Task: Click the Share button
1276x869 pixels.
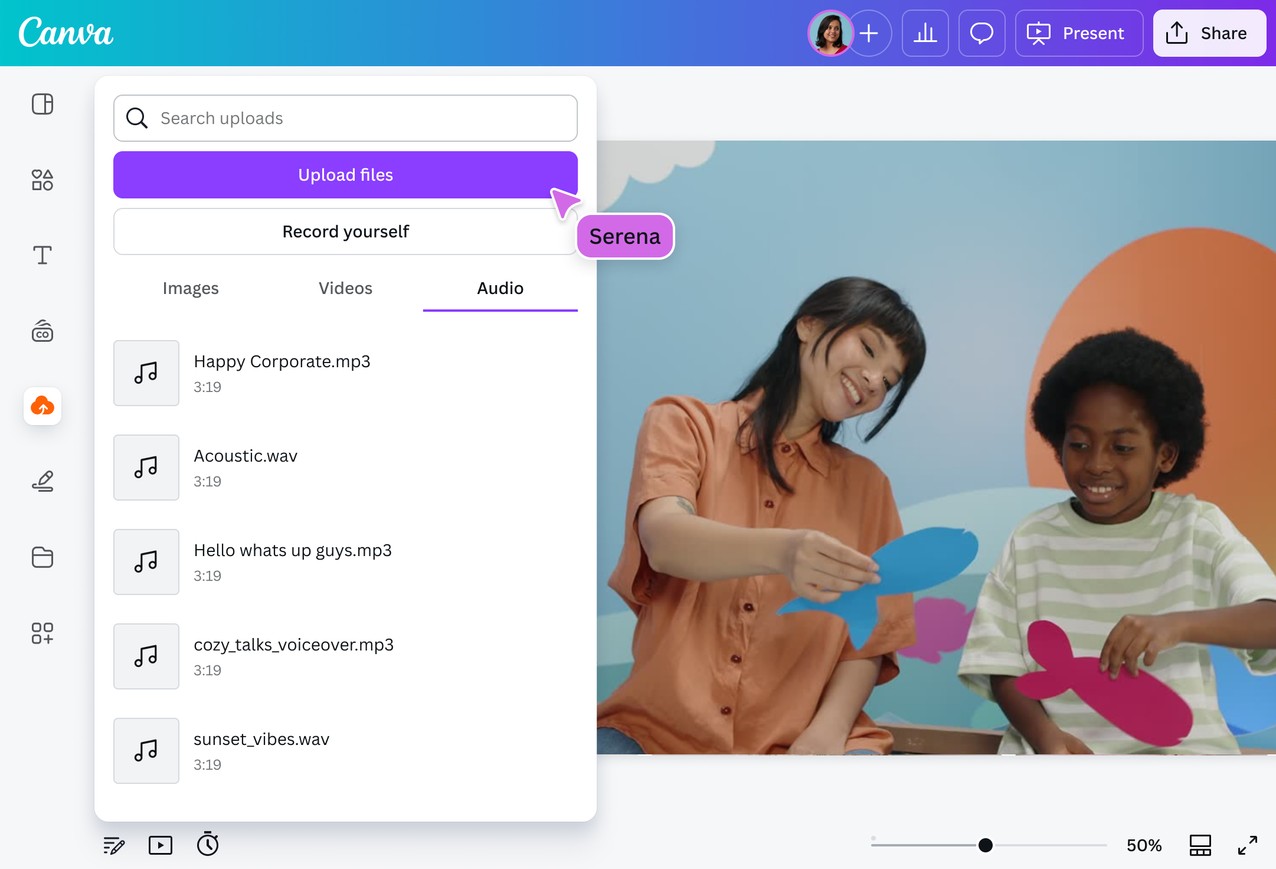Action: (1208, 34)
